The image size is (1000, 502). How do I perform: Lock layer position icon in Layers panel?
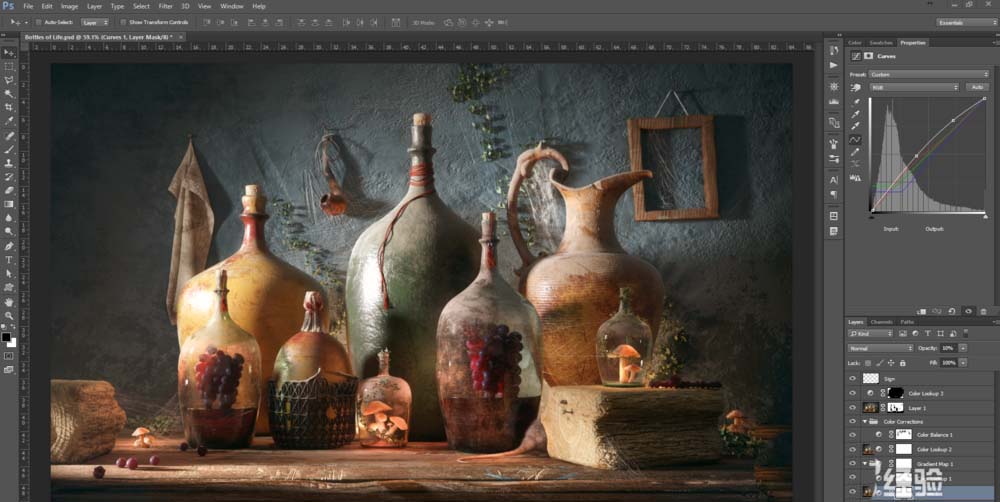coord(891,363)
